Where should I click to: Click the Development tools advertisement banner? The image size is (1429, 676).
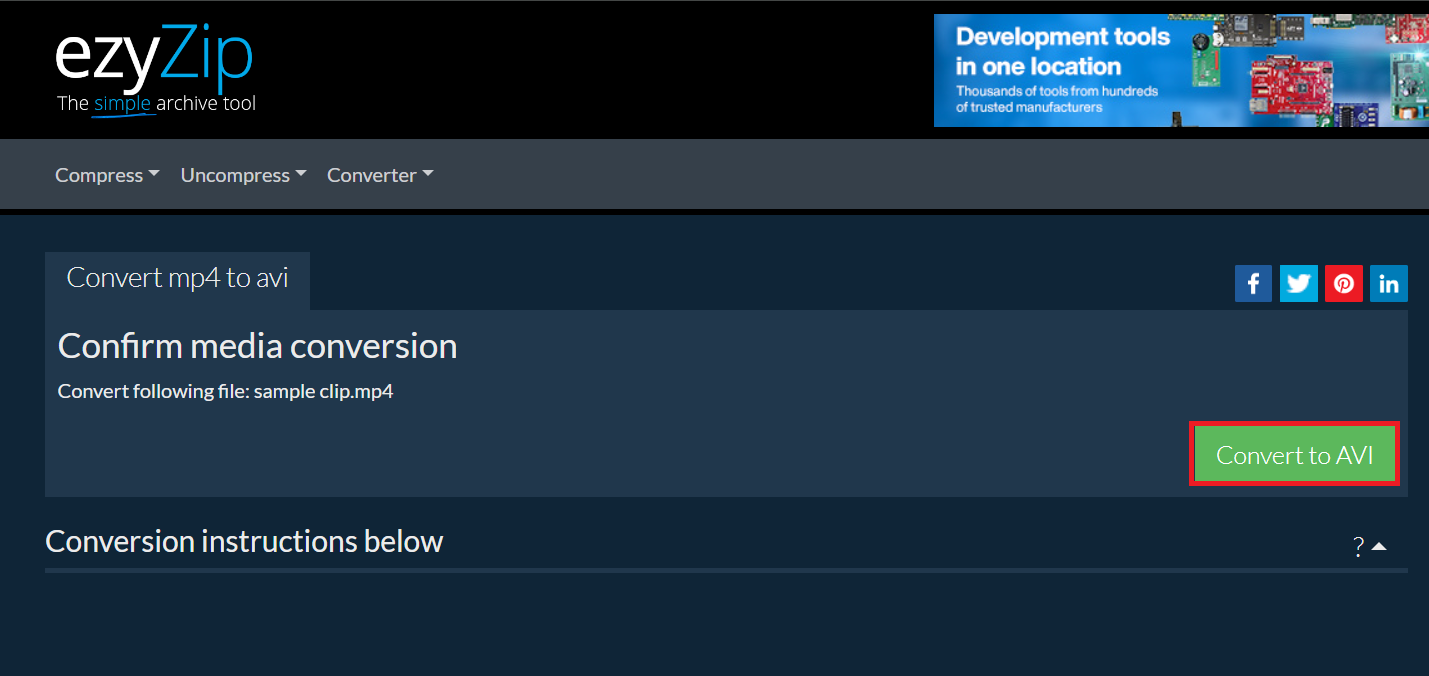[1180, 70]
